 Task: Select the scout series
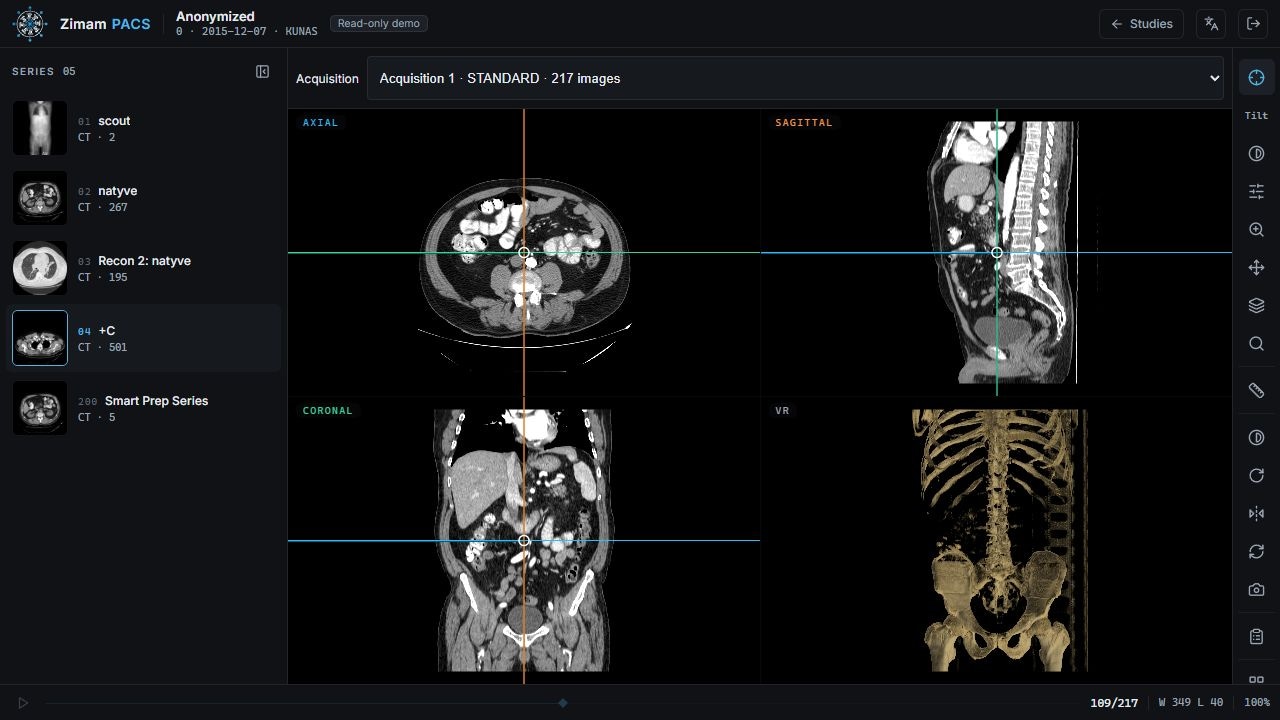pos(144,128)
